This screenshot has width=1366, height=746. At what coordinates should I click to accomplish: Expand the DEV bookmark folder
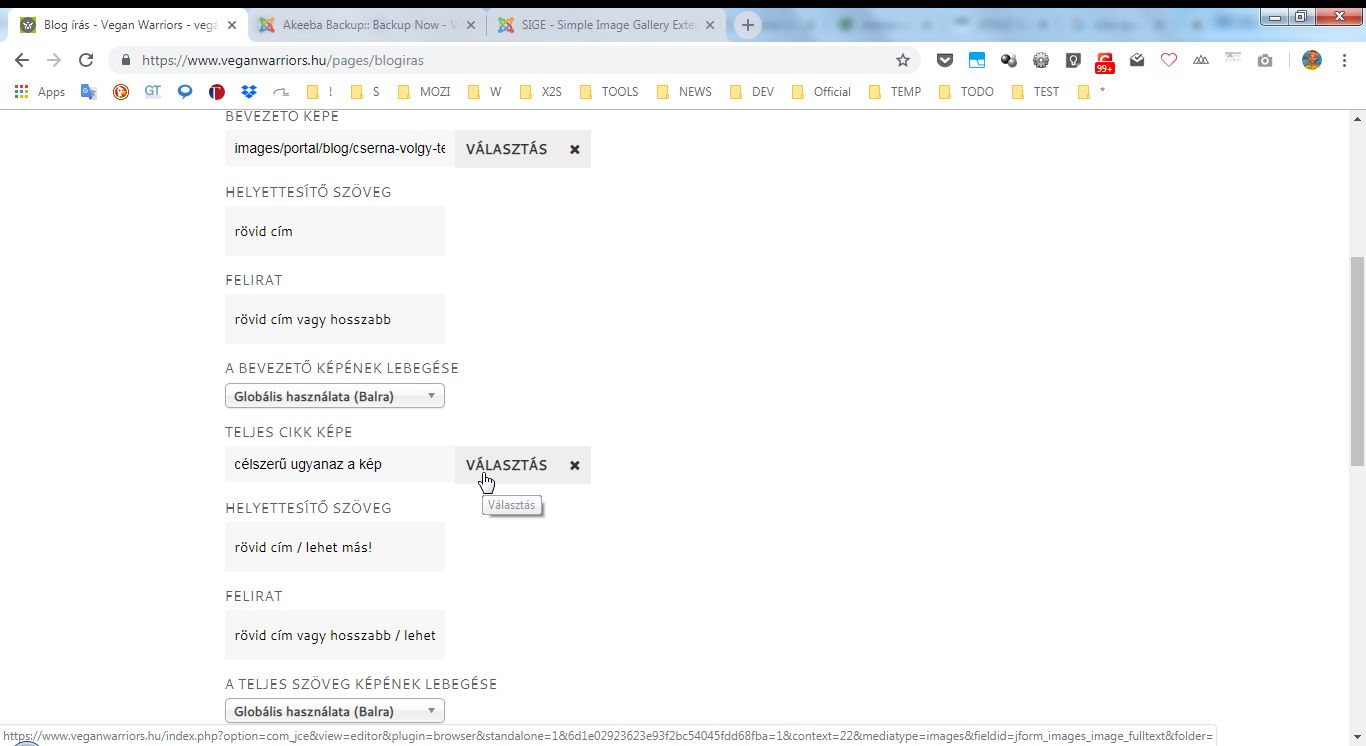(751, 91)
